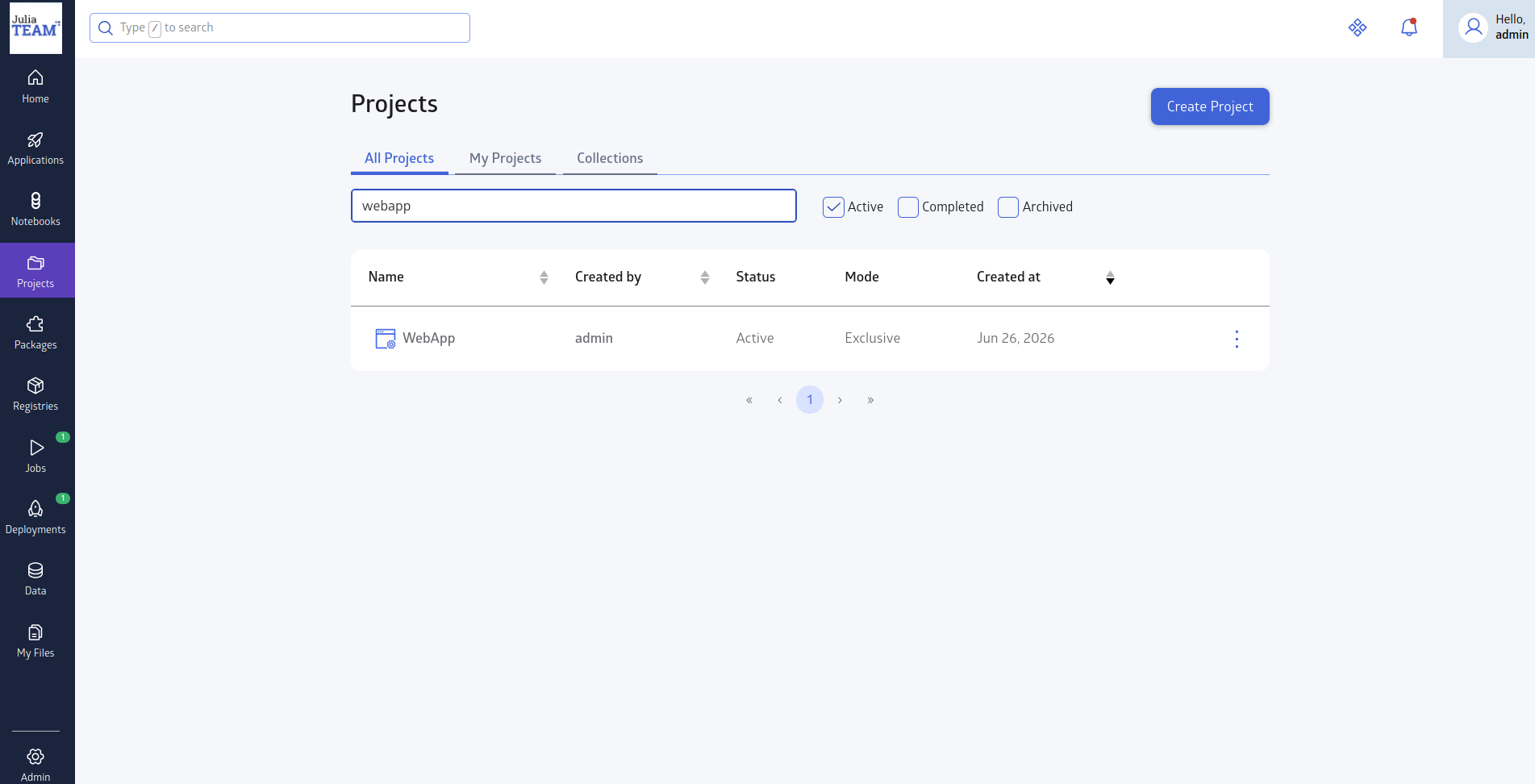The image size is (1535, 784).
Task: Sort table by Name column arrows
Action: click(x=544, y=277)
